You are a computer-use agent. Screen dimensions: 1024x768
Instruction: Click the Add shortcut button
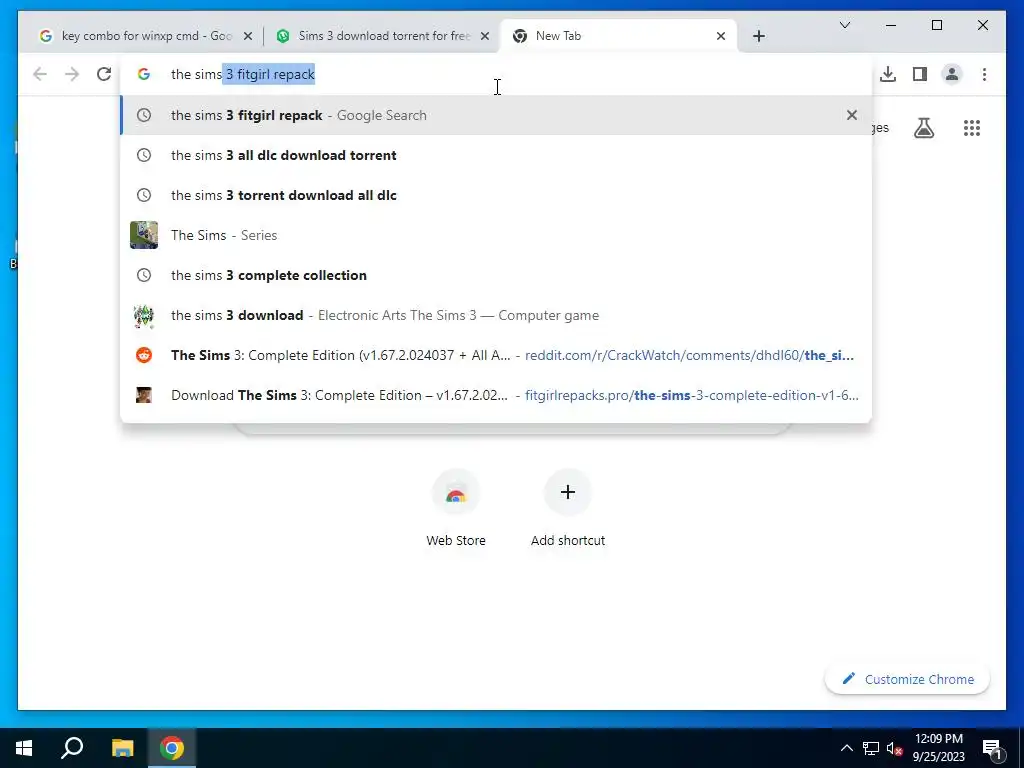[568, 507]
